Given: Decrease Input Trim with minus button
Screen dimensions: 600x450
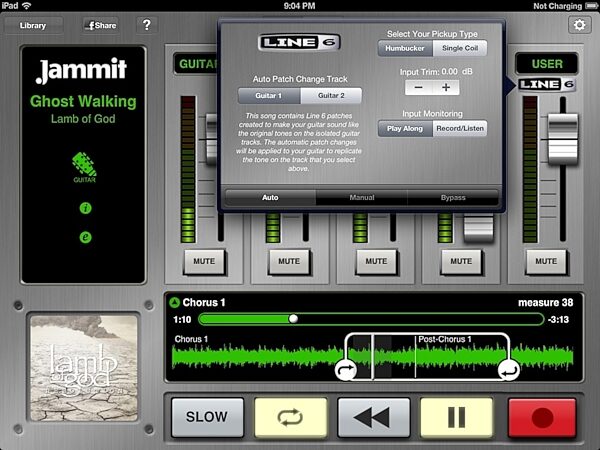Looking at the screenshot, I should [419, 88].
